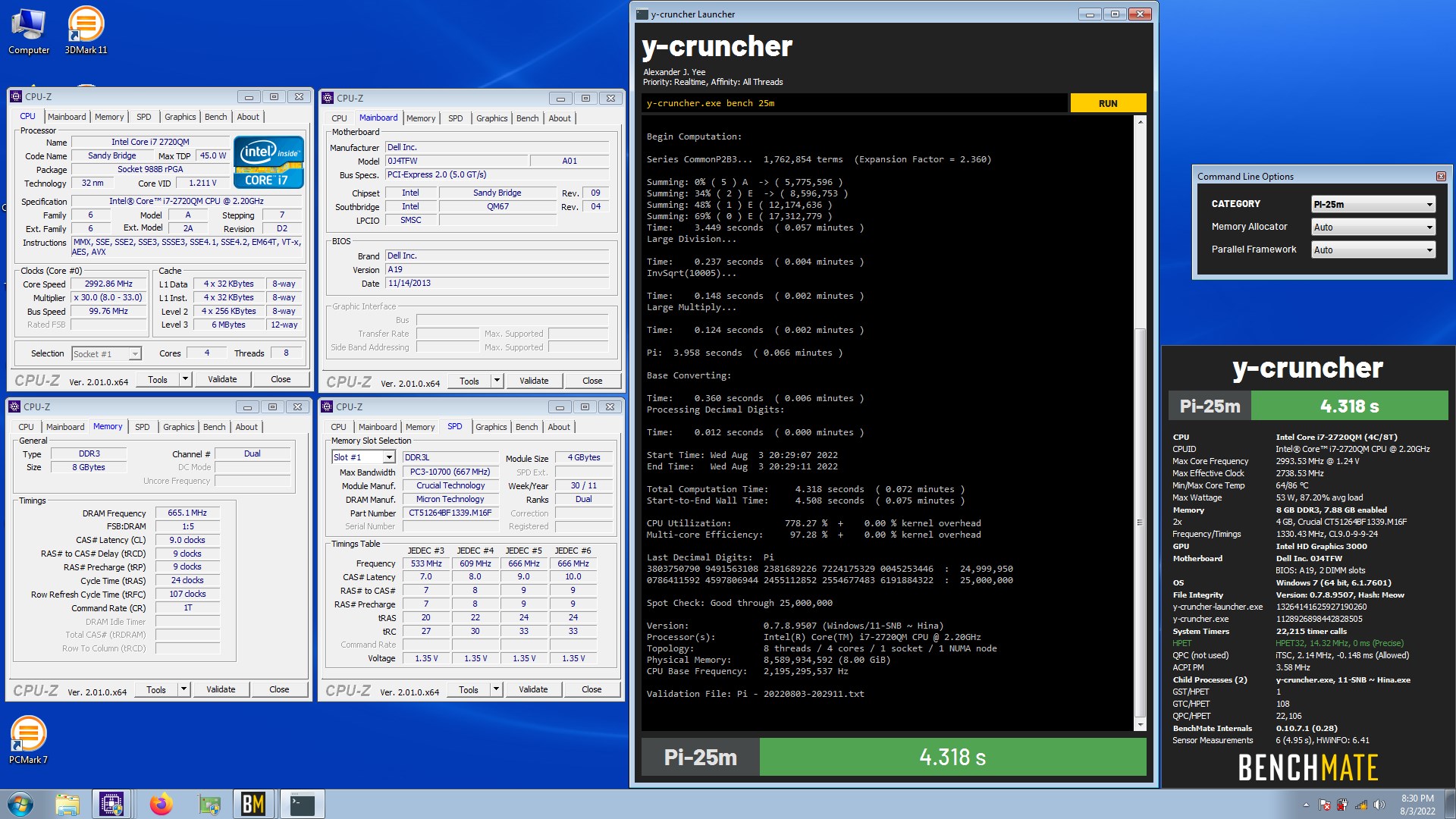This screenshot has height=819, width=1456.
Task: Select About tab in Memory window
Action: pos(246,427)
